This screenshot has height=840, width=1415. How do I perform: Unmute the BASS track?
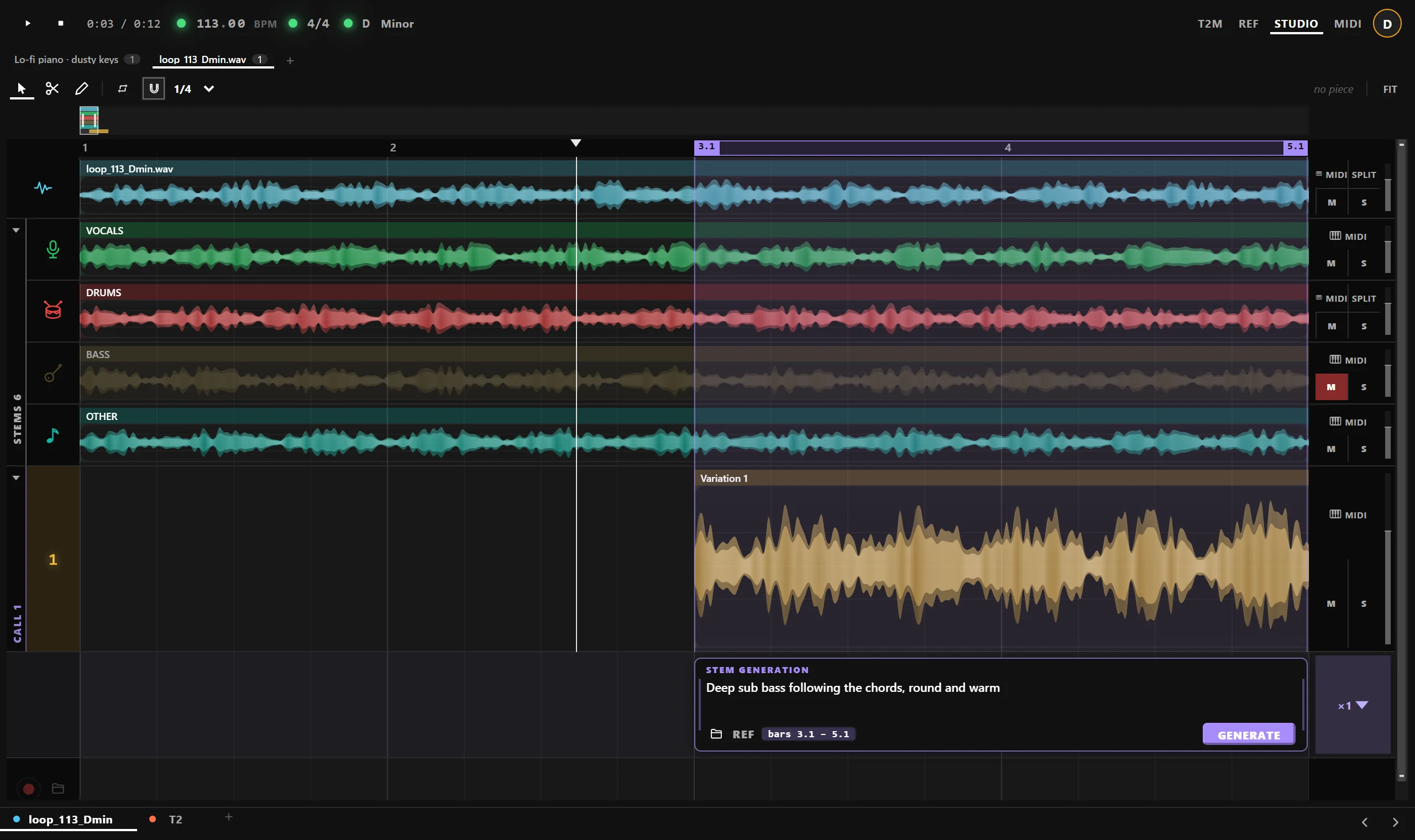[x=1331, y=387]
